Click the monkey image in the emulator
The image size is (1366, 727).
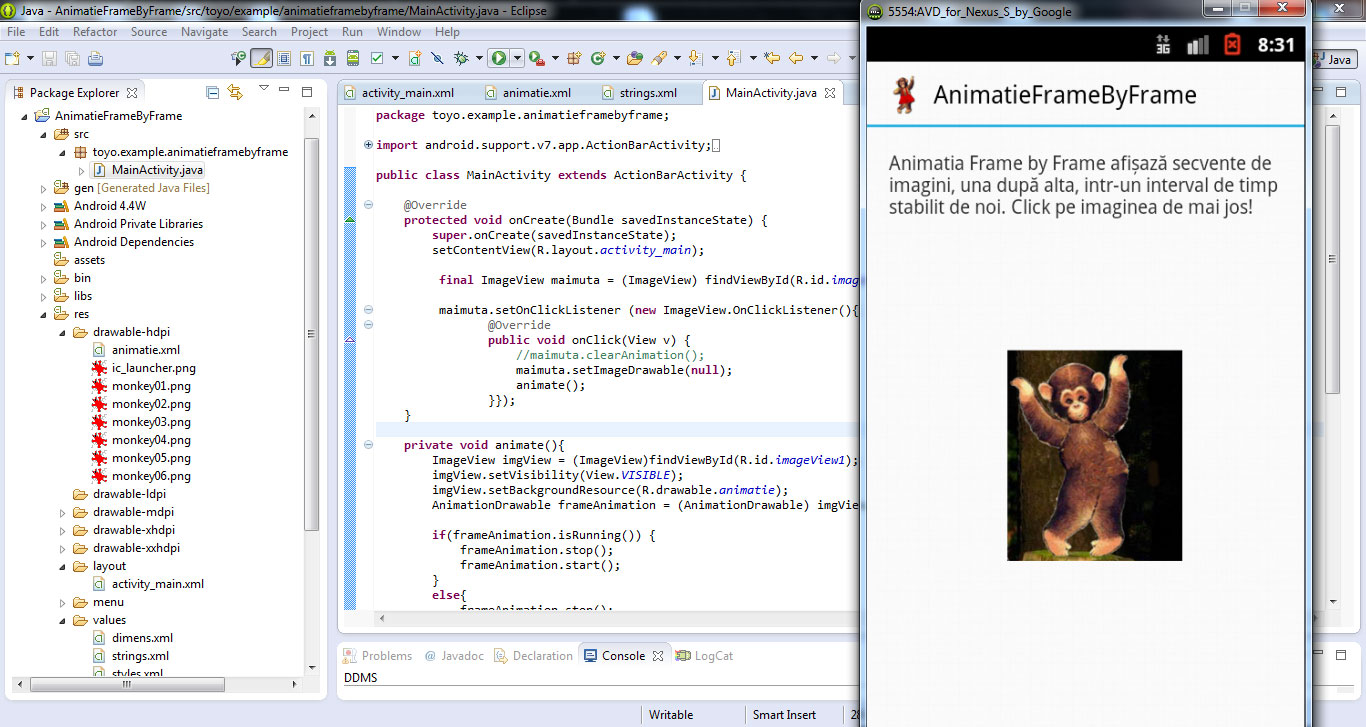[x=1094, y=455]
